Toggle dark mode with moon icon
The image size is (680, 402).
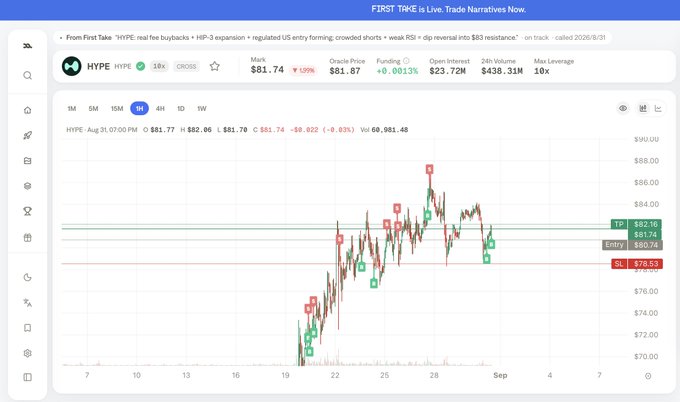coord(27,277)
